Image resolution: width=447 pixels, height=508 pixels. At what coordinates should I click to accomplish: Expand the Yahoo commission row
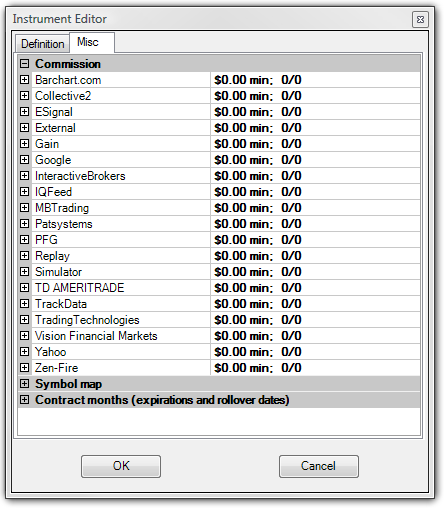coord(24,351)
